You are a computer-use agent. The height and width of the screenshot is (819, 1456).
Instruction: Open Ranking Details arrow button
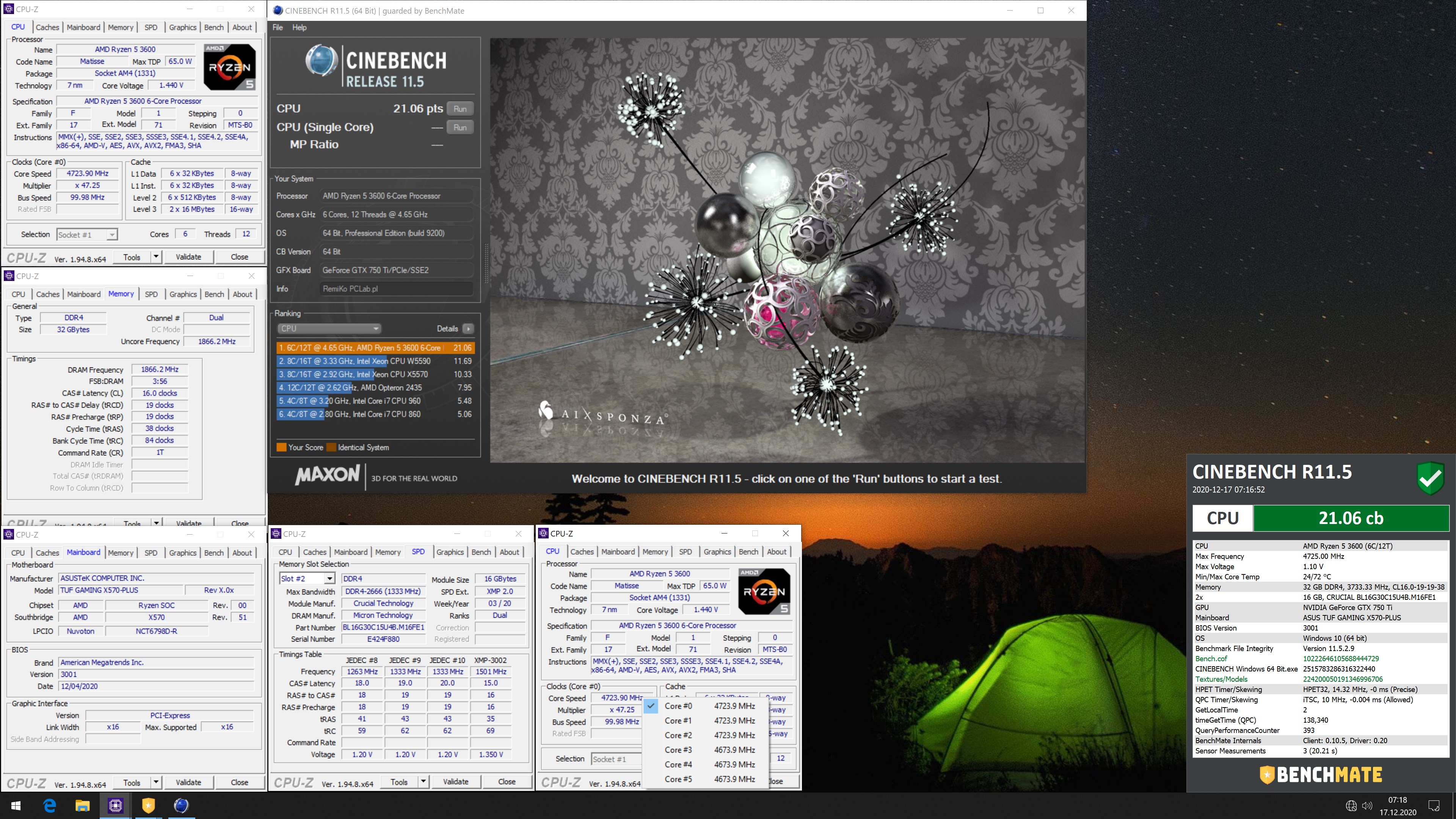click(x=468, y=328)
